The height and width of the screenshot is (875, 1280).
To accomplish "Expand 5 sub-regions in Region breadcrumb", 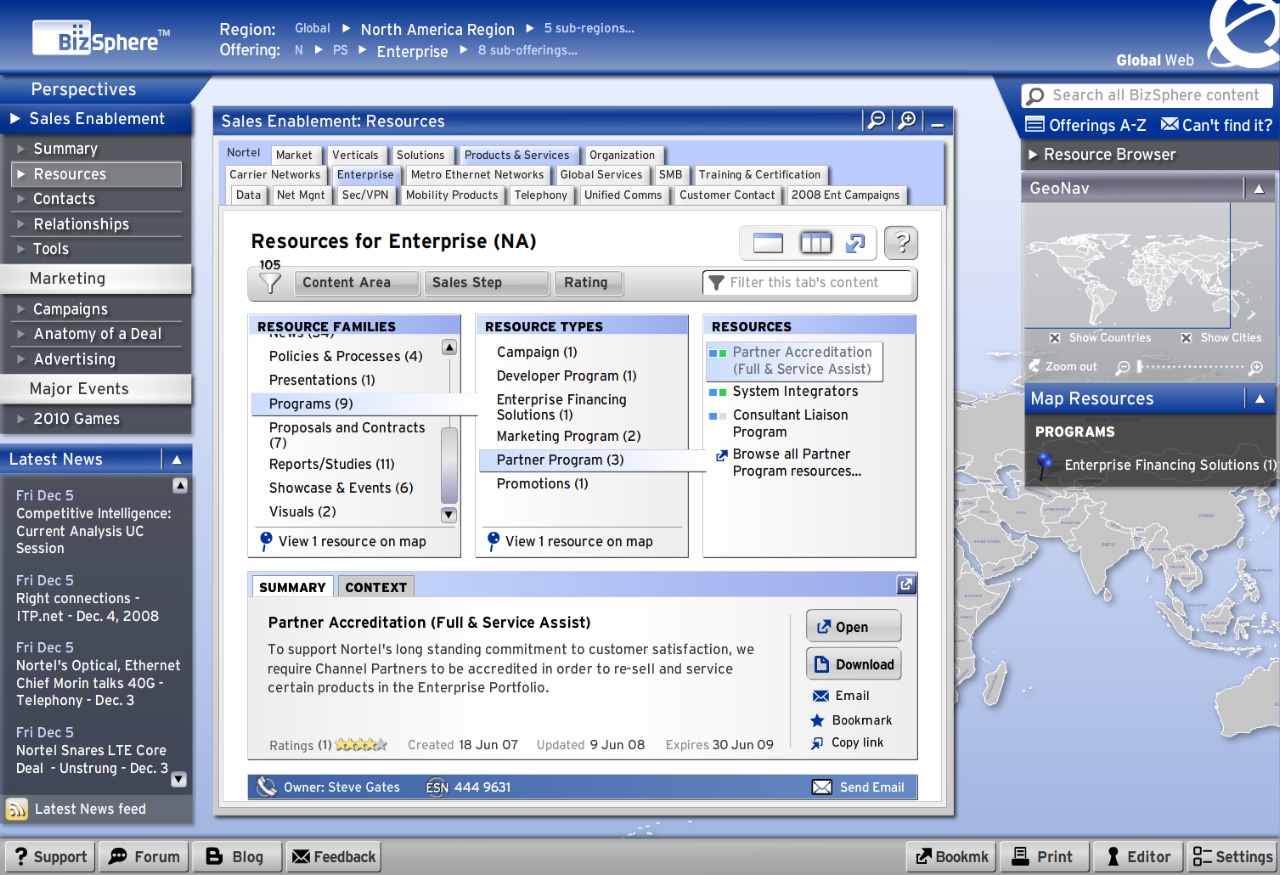I will (589, 29).
